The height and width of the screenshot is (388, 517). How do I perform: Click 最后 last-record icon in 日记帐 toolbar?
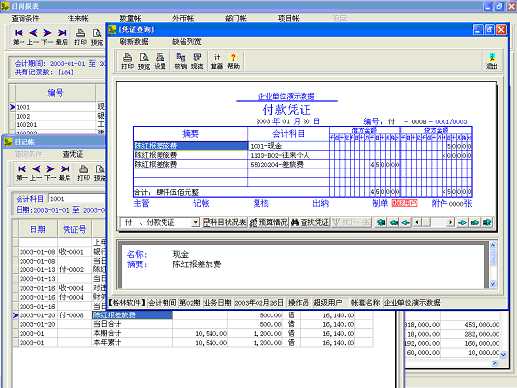[x=65, y=173]
